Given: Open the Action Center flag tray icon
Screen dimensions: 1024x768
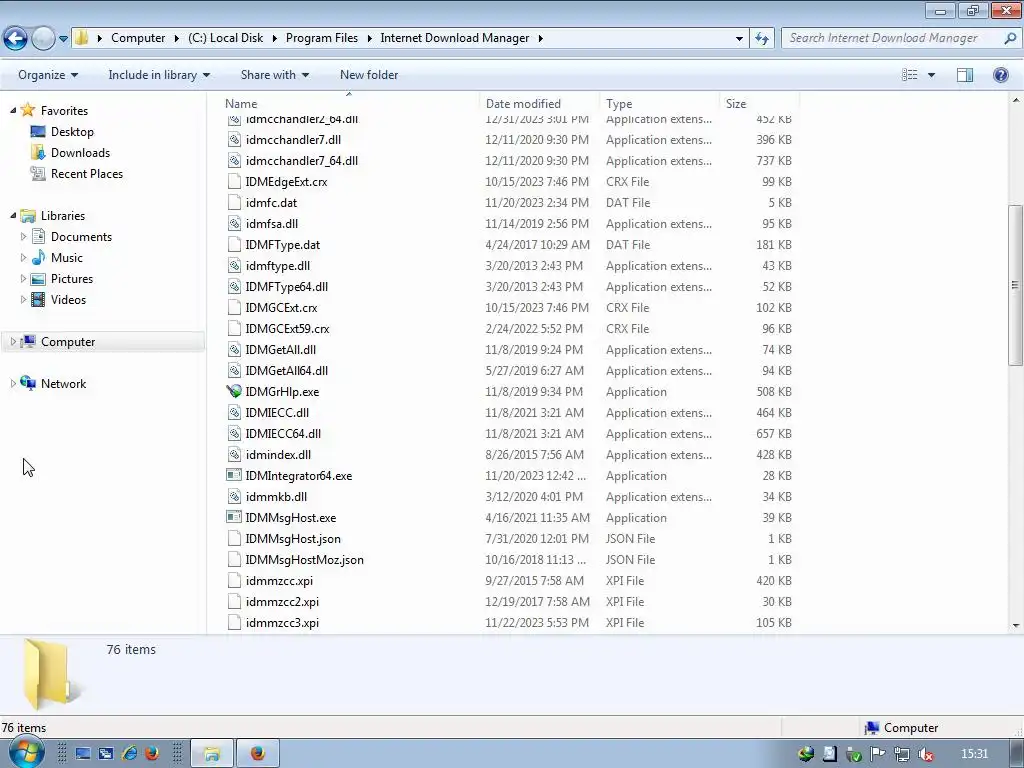Looking at the screenshot, I should click(x=878, y=754).
